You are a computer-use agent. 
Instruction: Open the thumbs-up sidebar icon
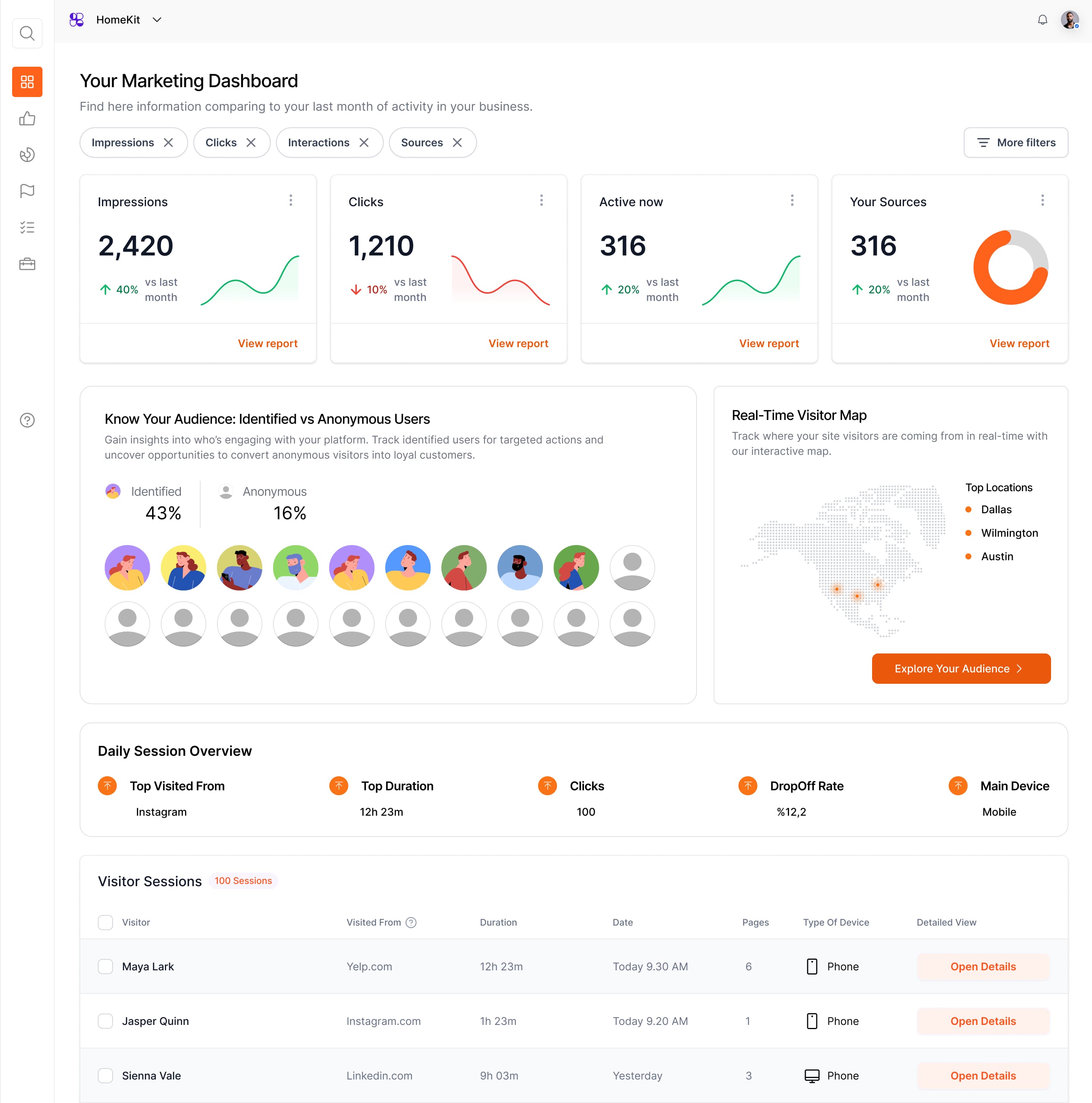pos(27,119)
